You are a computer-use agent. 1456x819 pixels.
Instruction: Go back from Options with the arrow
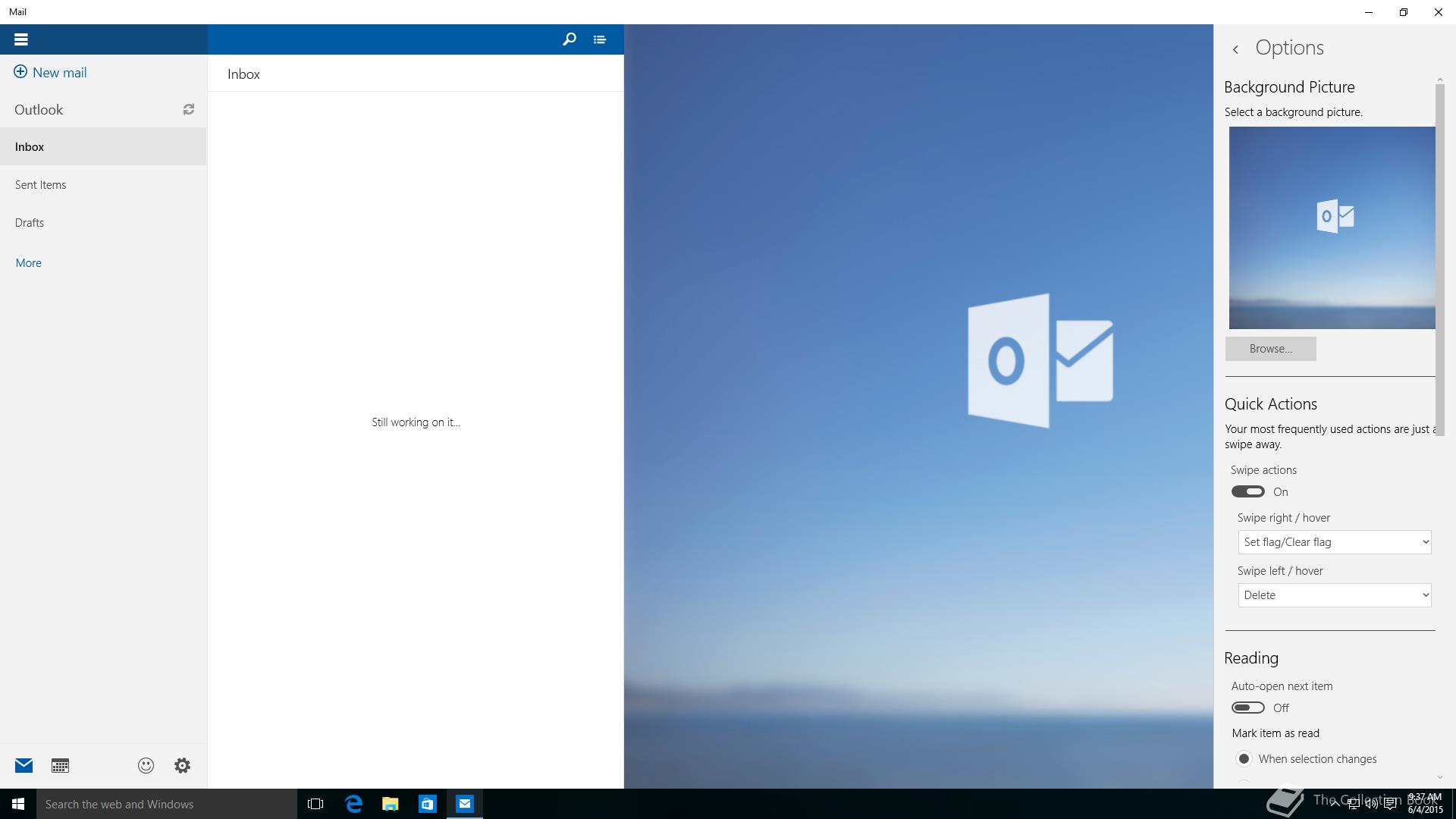[x=1235, y=49]
